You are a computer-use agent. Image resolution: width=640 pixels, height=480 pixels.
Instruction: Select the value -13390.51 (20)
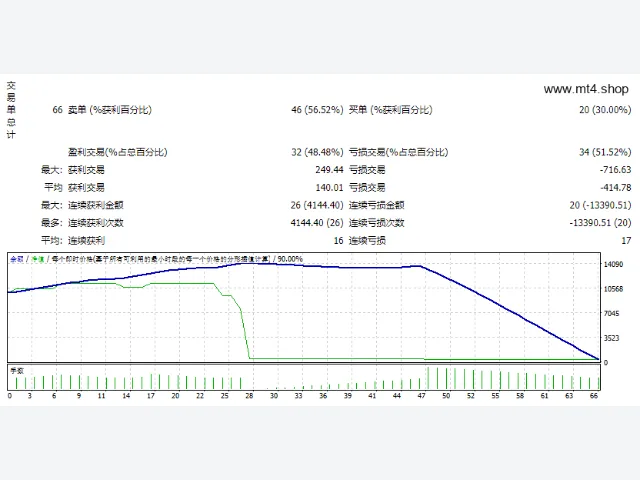(600, 223)
